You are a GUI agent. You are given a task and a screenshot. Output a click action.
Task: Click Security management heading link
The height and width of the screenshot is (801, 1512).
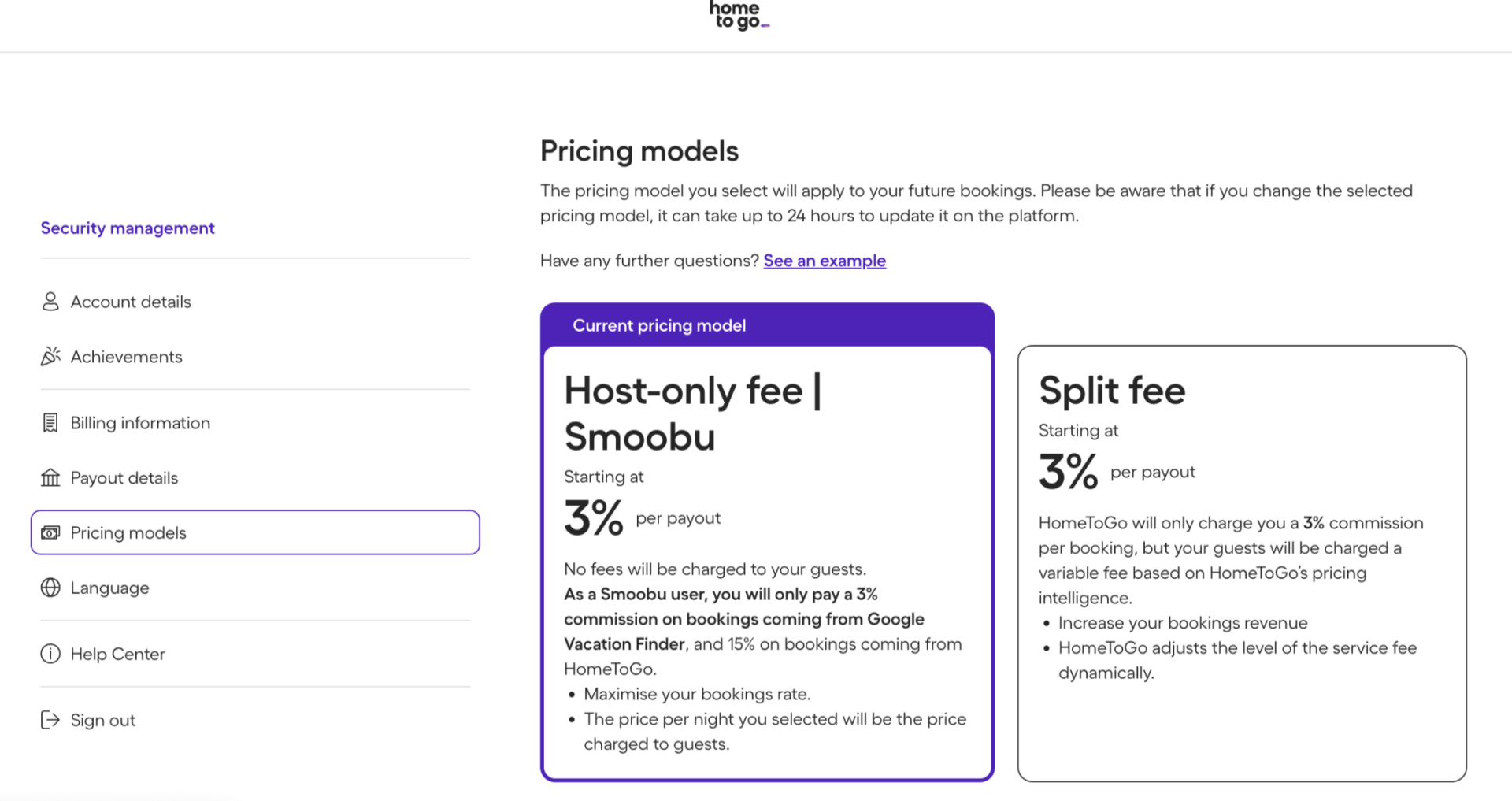(128, 228)
